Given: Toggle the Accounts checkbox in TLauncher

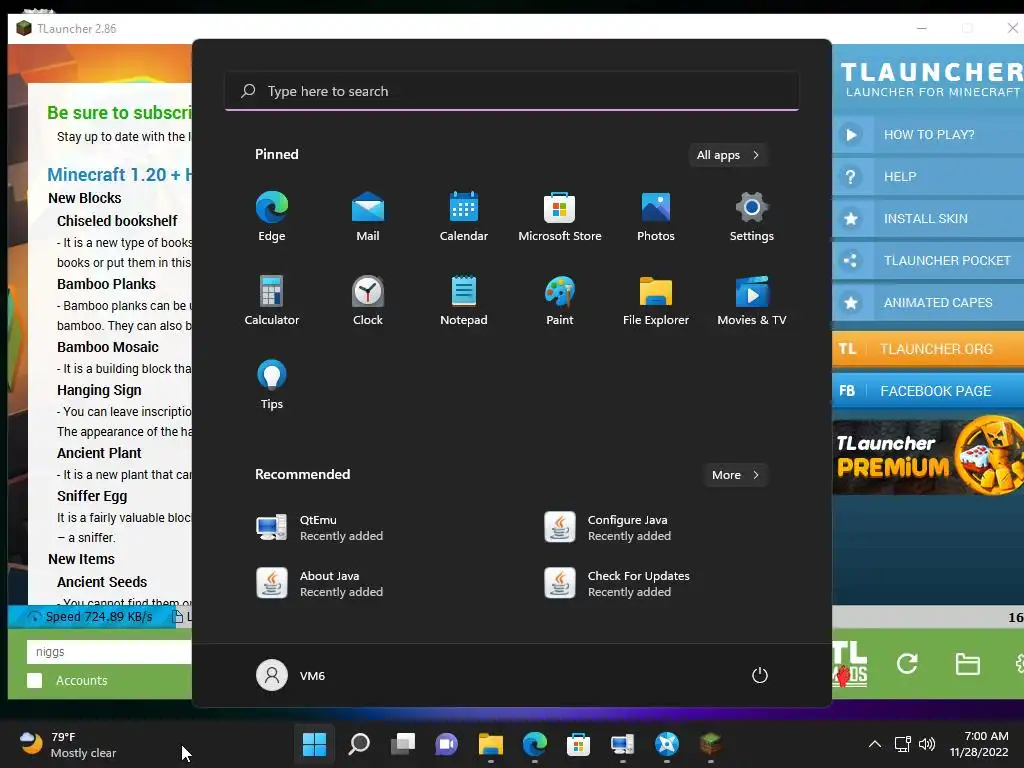Looking at the screenshot, I should [x=35, y=680].
